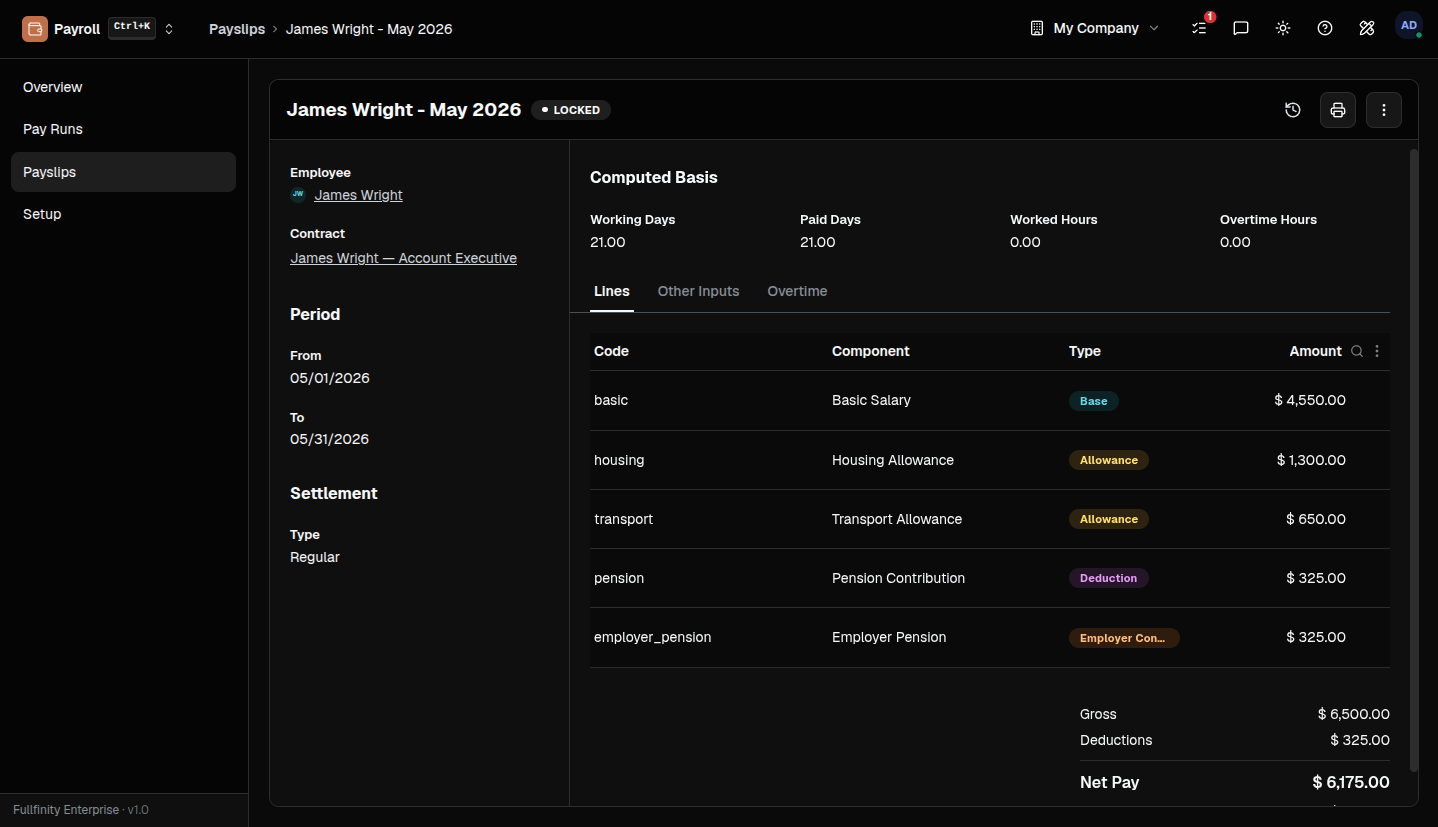Navigate to Overview in the sidebar
The height and width of the screenshot is (827, 1438).
pyautogui.click(x=123, y=87)
